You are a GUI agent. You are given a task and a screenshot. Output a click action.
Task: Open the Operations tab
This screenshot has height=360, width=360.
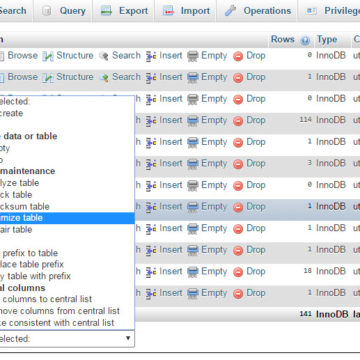click(257, 11)
